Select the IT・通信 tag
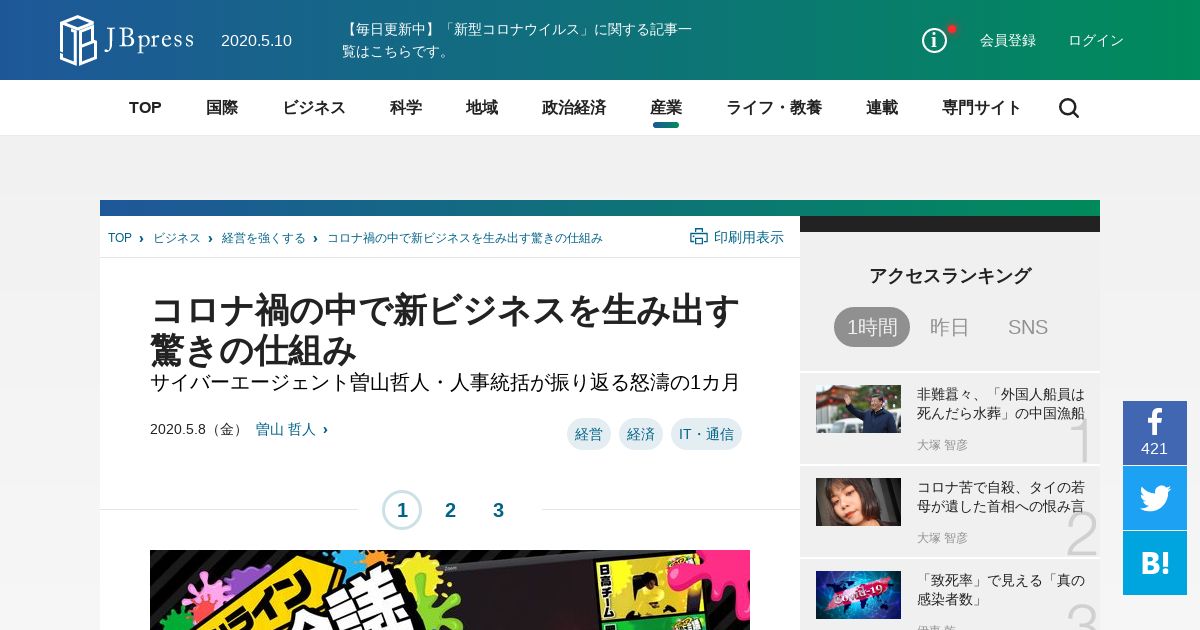 [x=706, y=434]
